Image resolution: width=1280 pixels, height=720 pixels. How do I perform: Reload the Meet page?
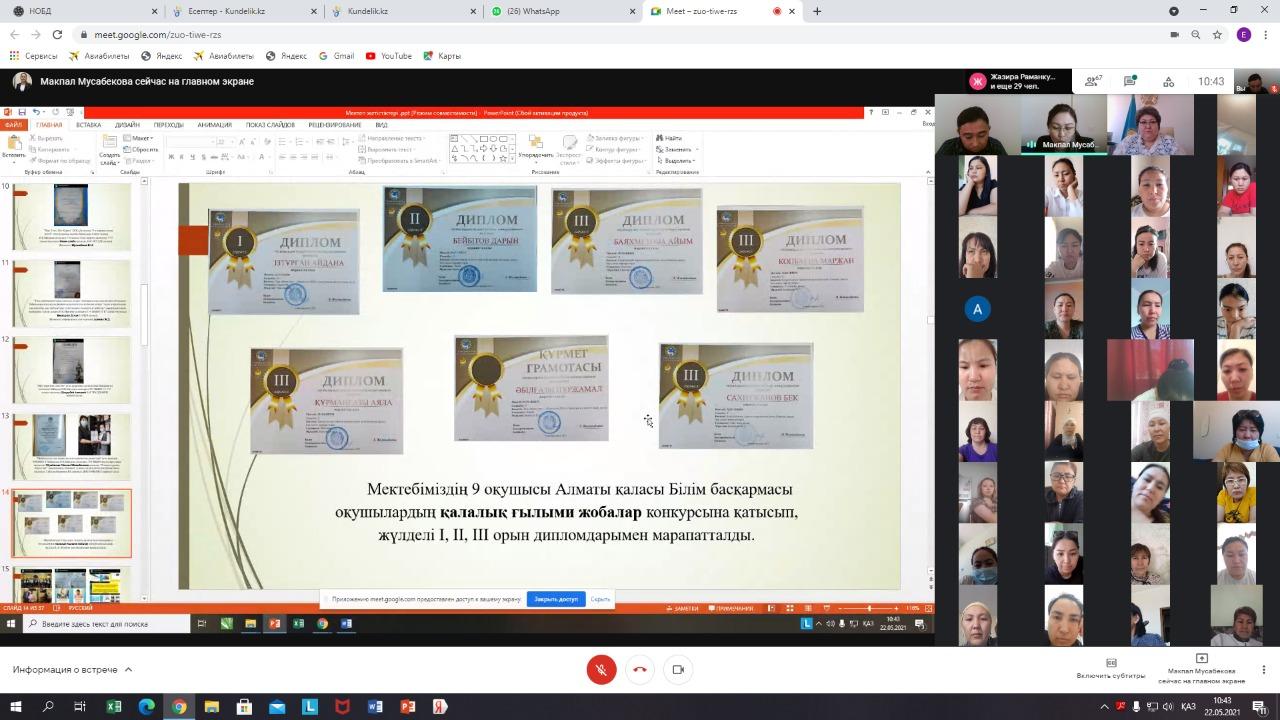click(57, 34)
